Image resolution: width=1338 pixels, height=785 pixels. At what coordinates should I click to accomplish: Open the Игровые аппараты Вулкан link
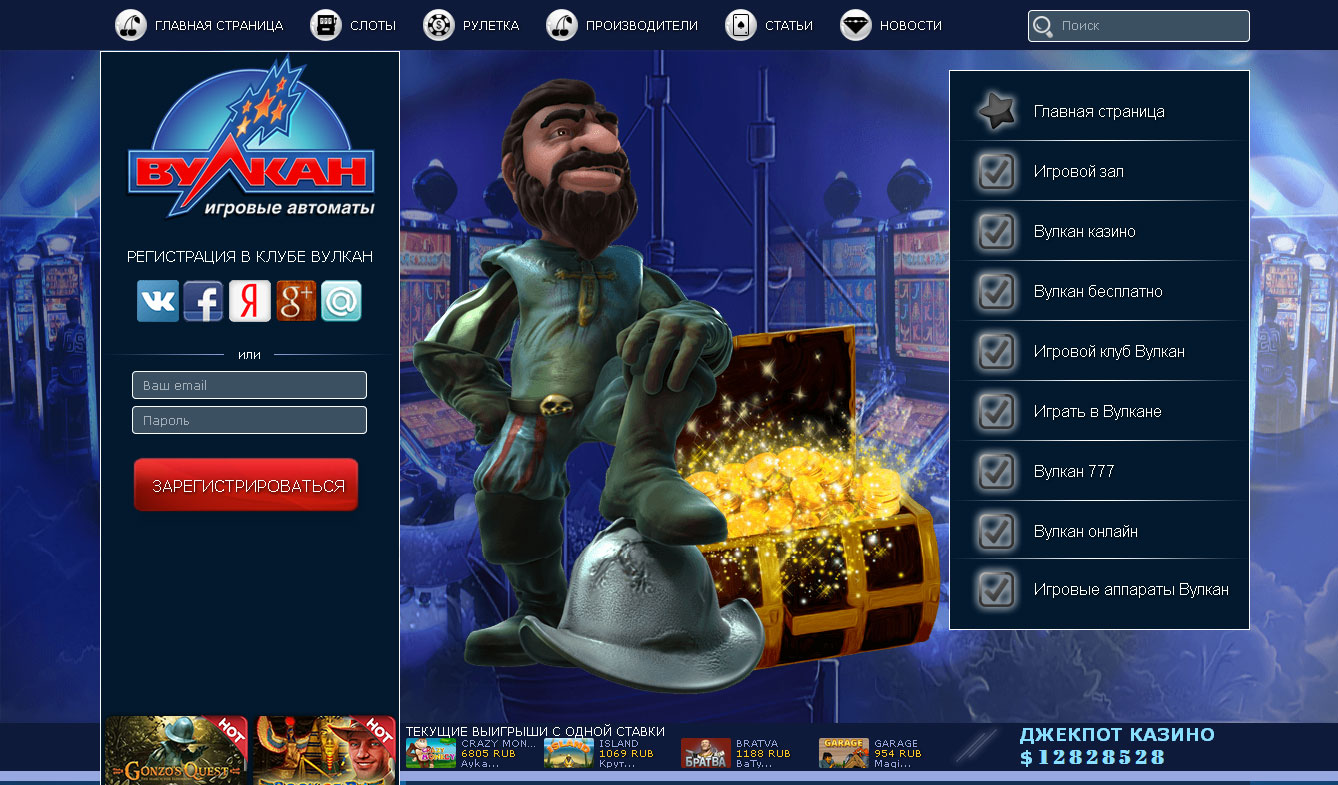click(x=1131, y=589)
